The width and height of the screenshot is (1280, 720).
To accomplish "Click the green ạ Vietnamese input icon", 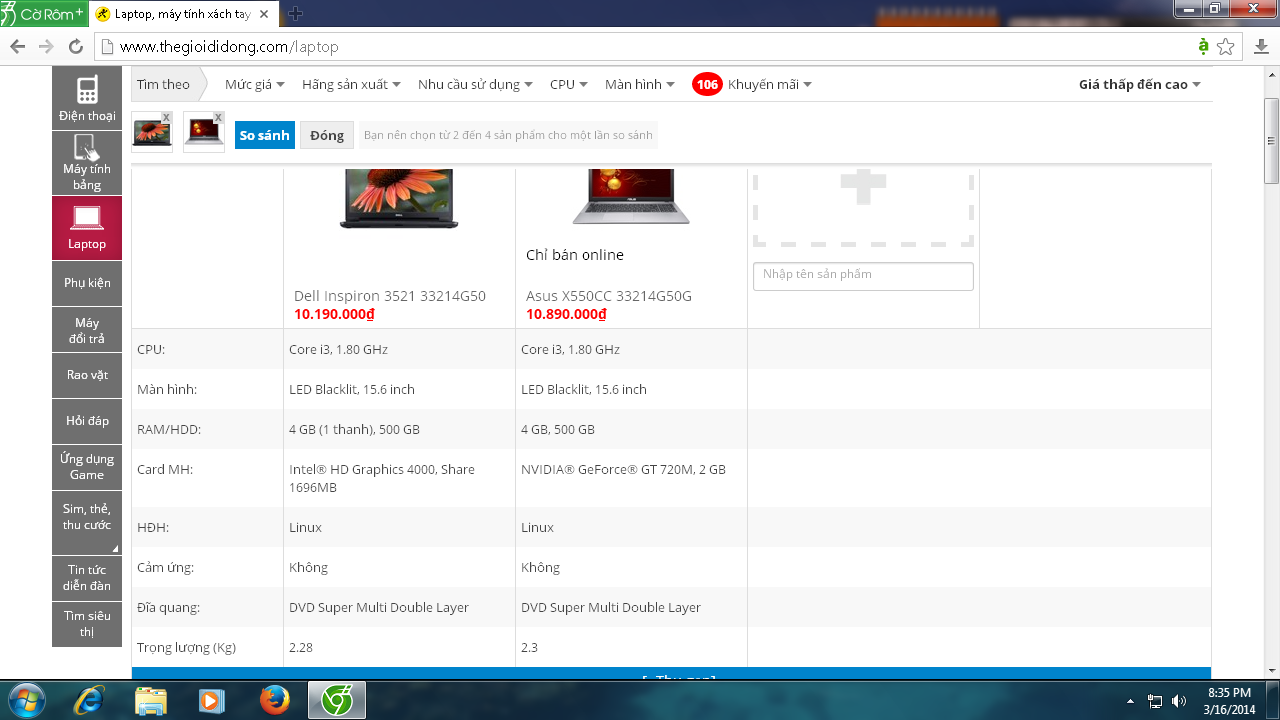I will [x=1203, y=47].
